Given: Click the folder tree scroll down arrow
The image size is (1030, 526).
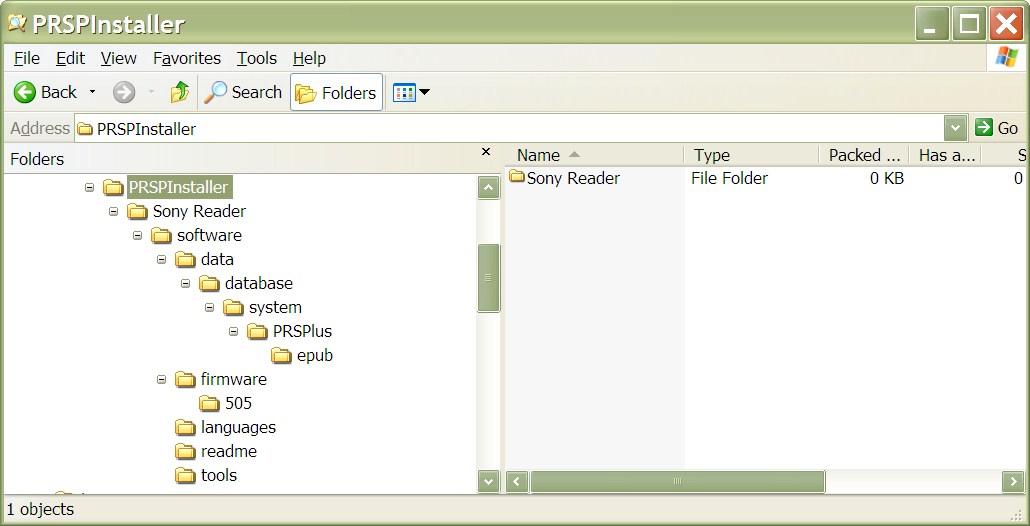Looking at the screenshot, I should [x=488, y=481].
